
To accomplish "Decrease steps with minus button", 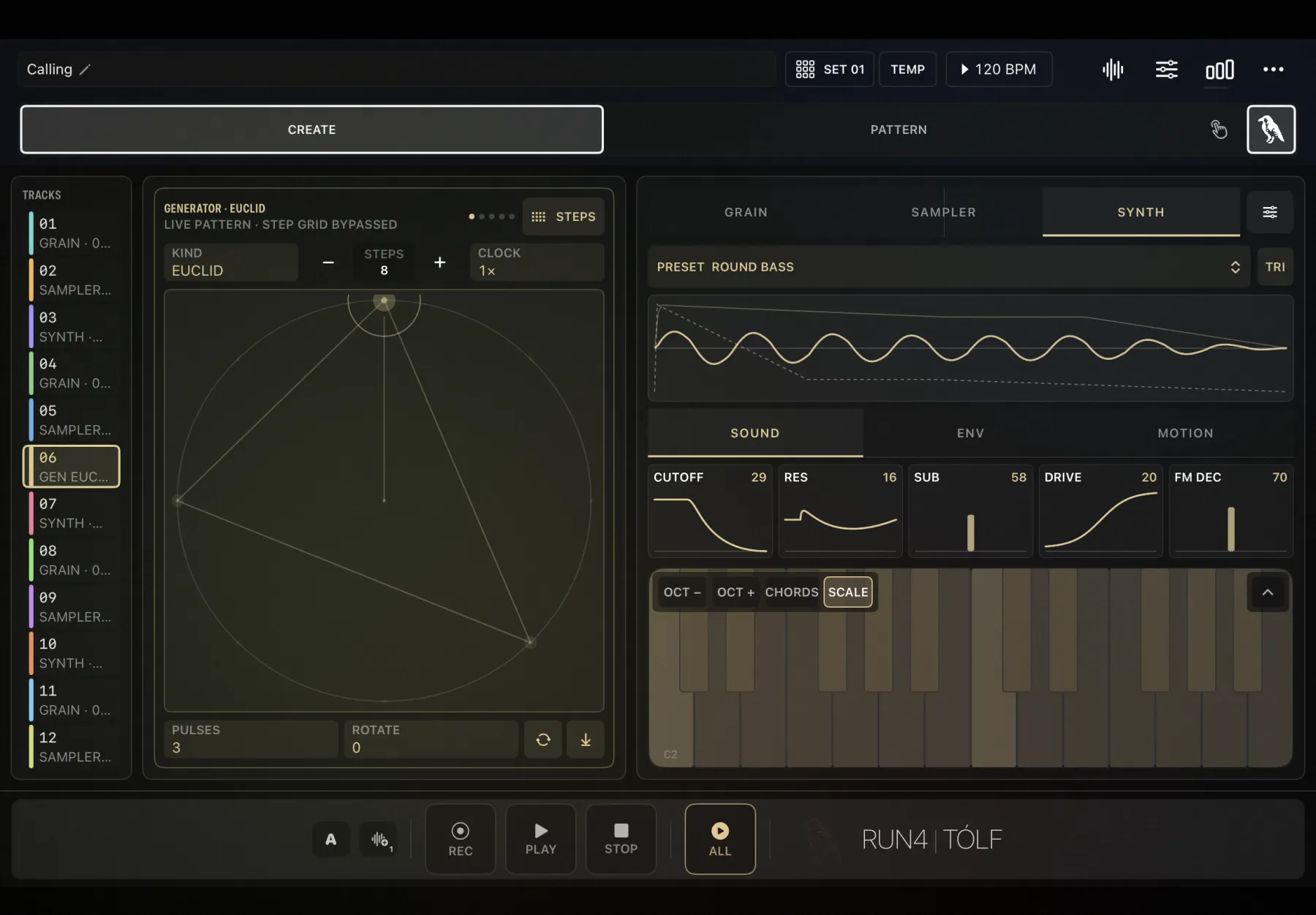I will pos(328,262).
